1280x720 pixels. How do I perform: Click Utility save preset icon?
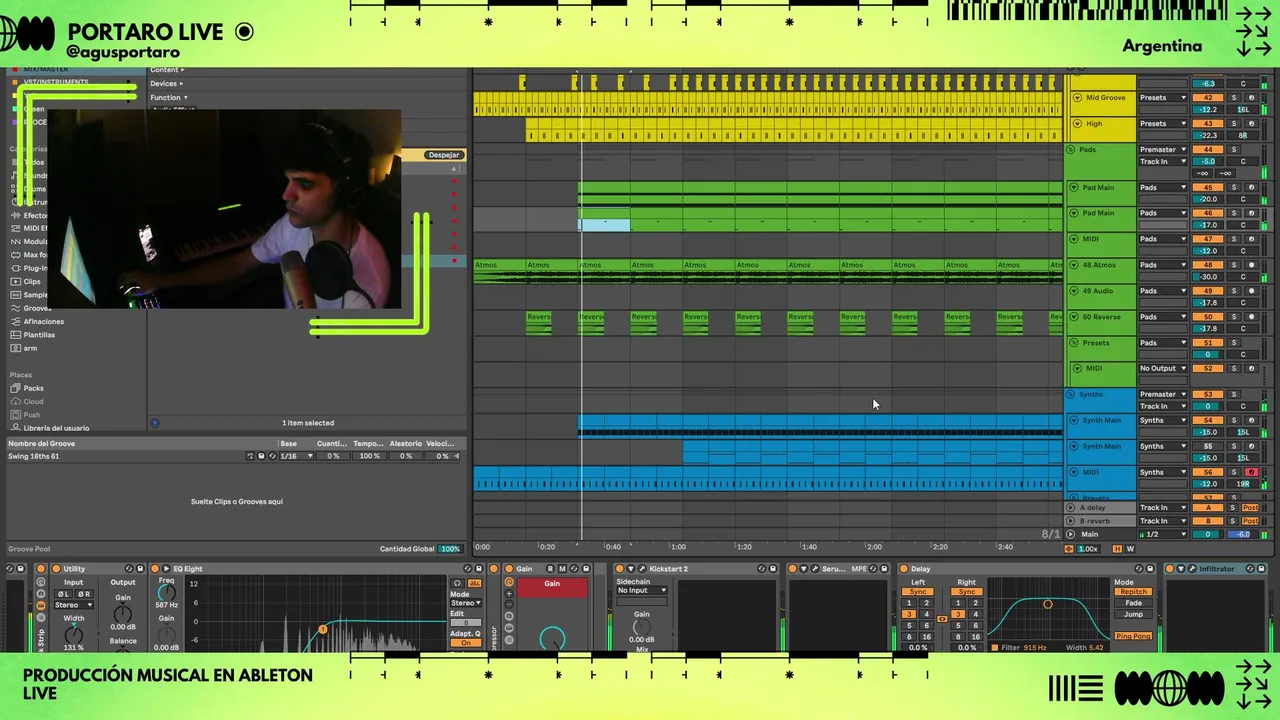pos(140,568)
